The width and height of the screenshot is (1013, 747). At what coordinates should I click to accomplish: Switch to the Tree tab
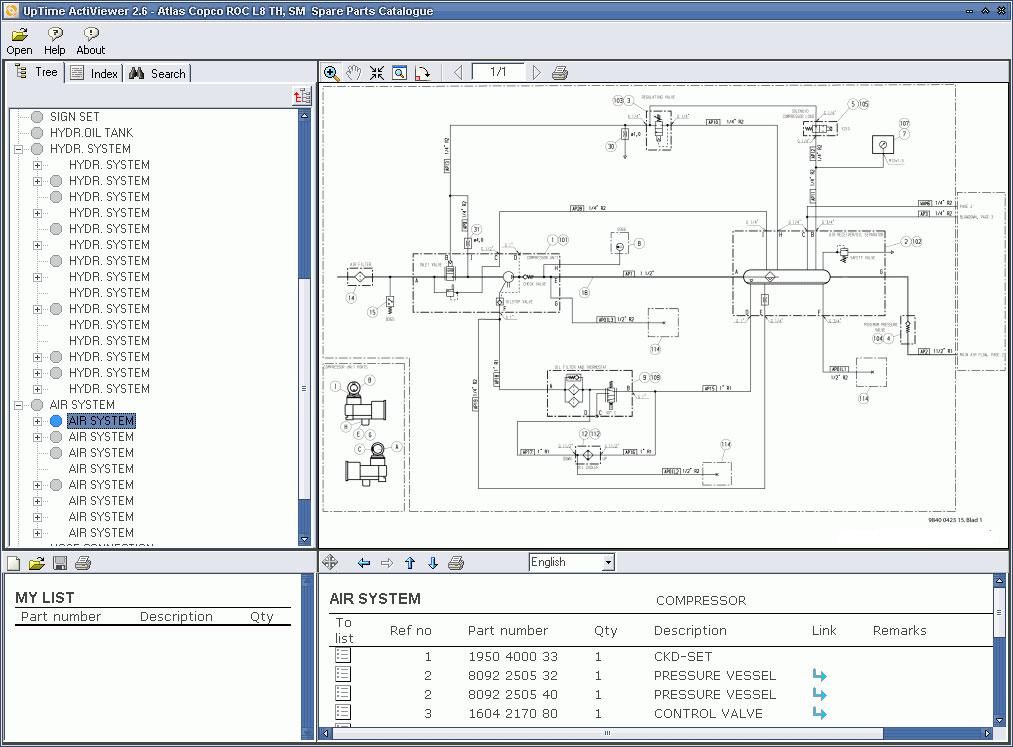(x=37, y=72)
